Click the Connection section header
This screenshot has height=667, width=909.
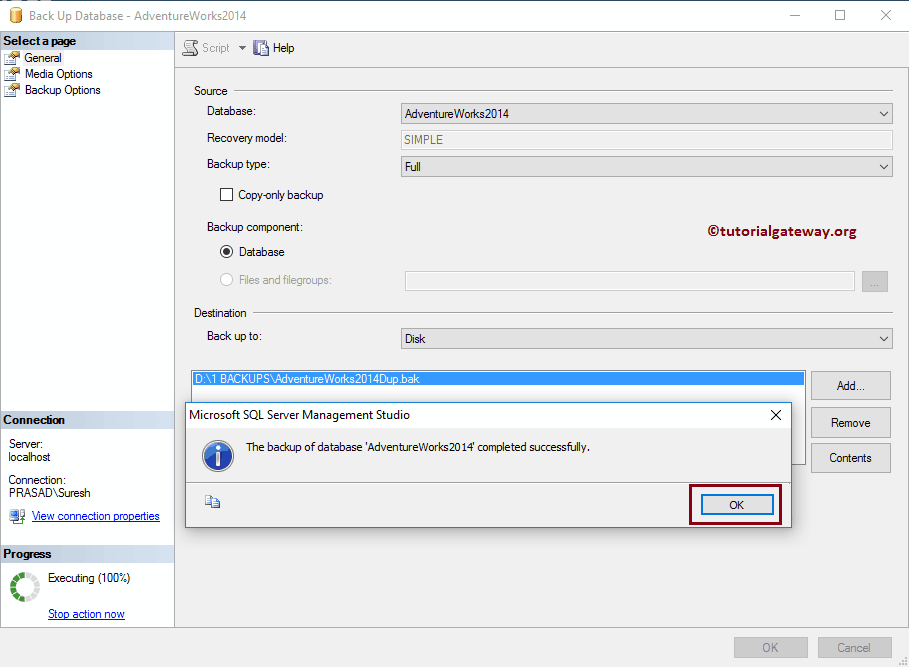(x=87, y=420)
